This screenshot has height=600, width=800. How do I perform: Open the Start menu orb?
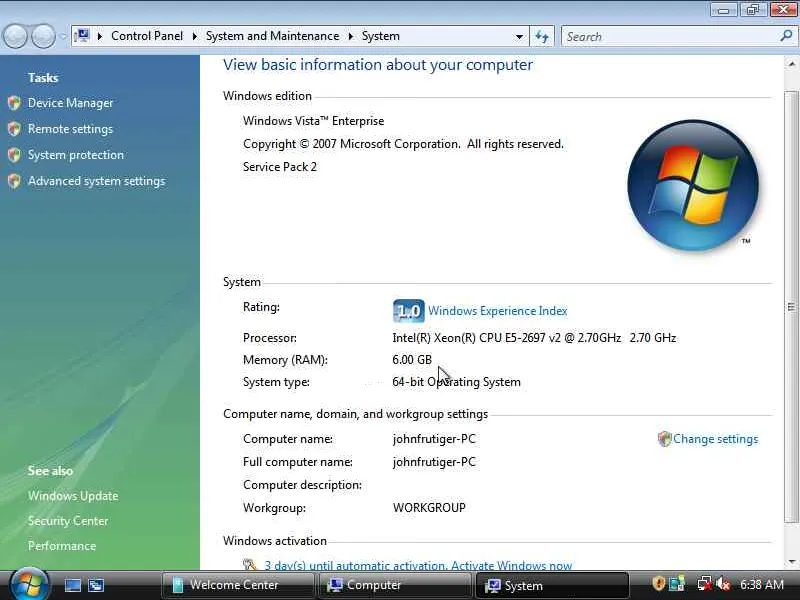pyautogui.click(x=29, y=585)
